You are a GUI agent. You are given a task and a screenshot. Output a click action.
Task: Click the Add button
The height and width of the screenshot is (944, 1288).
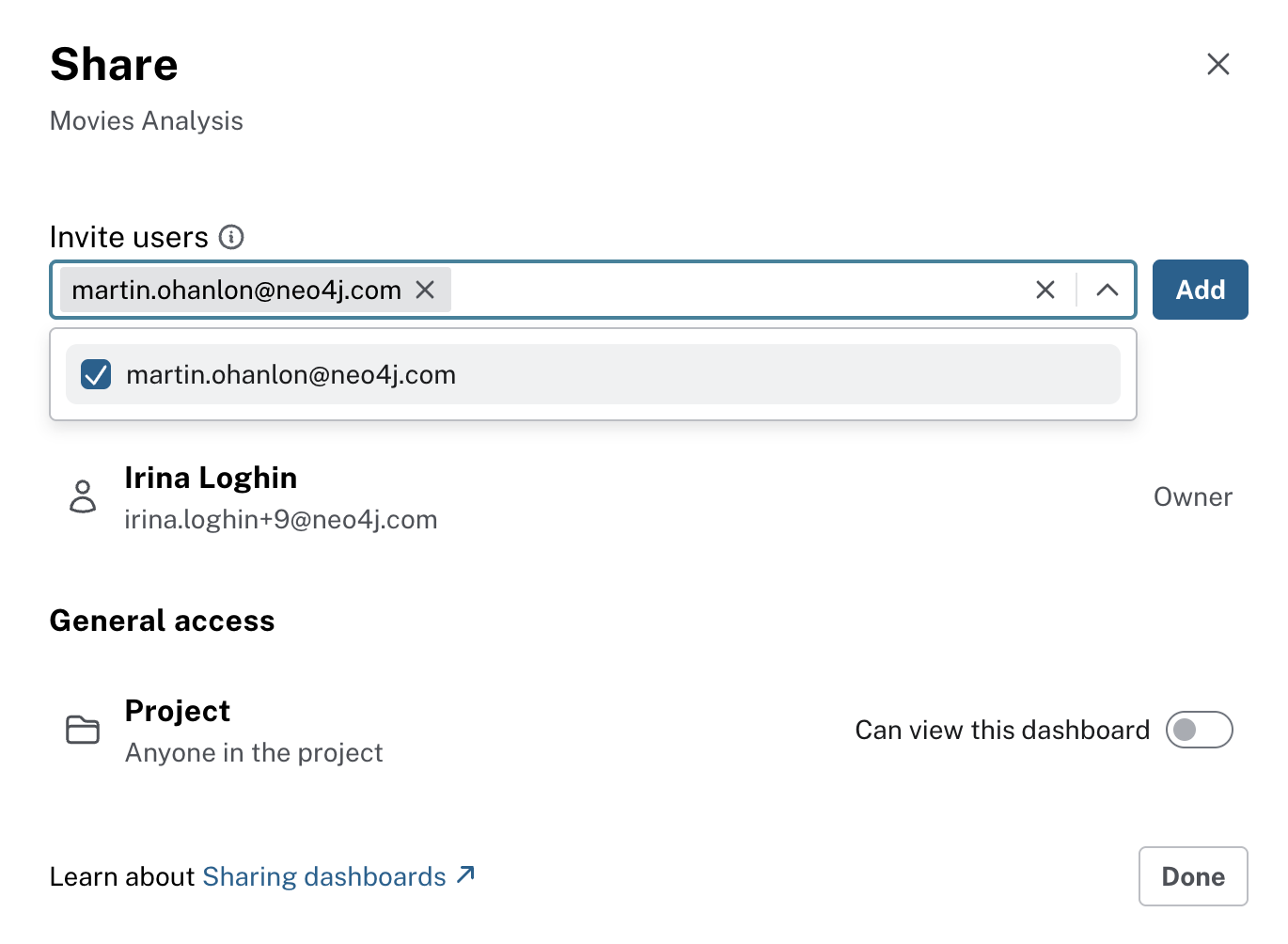coord(1200,290)
